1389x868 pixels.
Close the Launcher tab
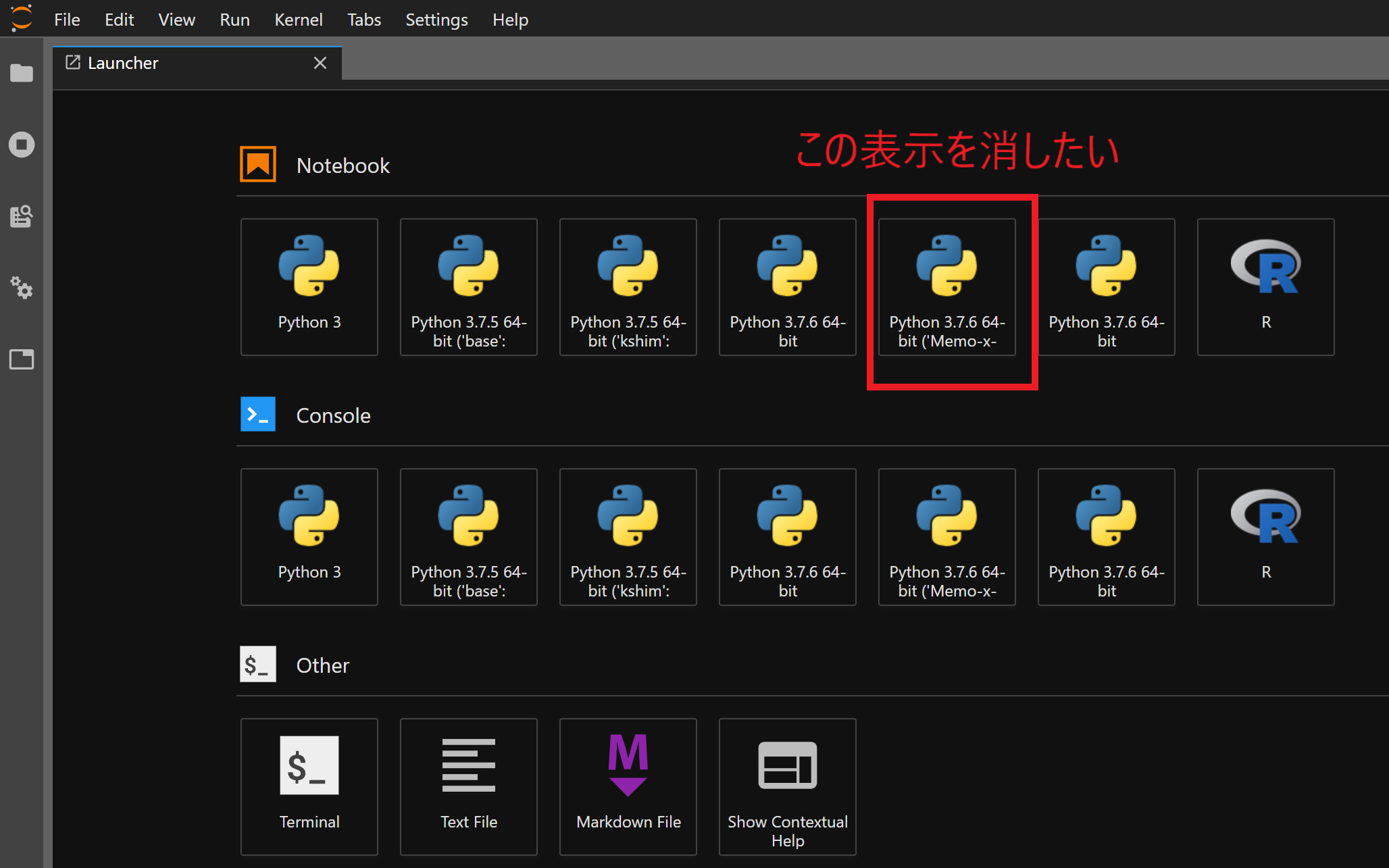(320, 63)
